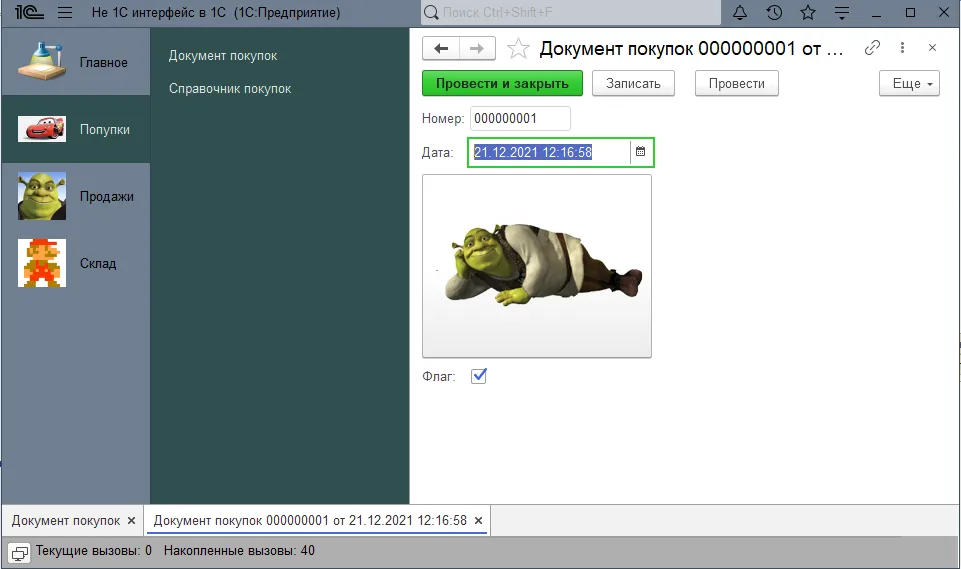Open Документ покупок link in panel

click(x=223, y=55)
